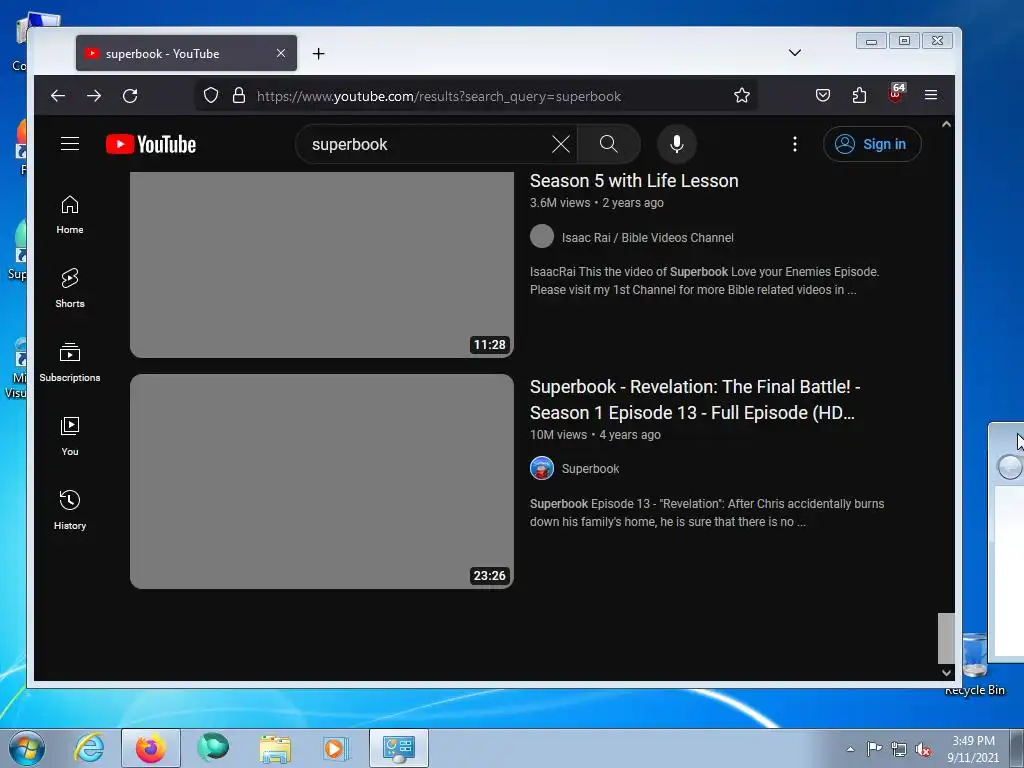Switch to the superbook - YouTube tab
The image size is (1024, 768).
coord(186,54)
